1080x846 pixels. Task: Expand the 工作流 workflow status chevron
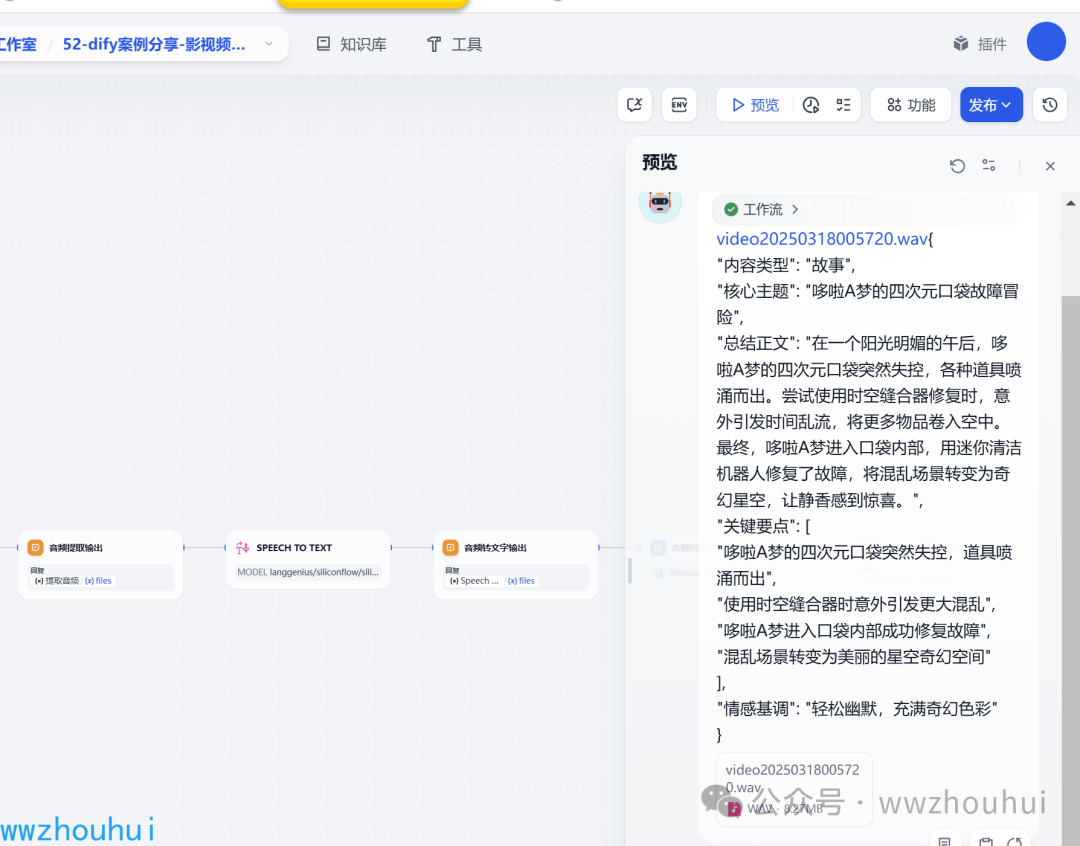click(x=795, y=209)
